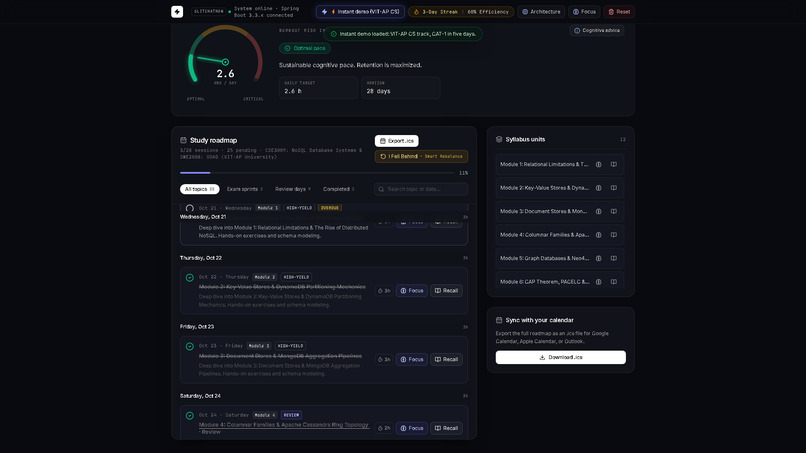Click the Horizon 28 days tile
Screen dimensions: 806x453
pos(400,87)
